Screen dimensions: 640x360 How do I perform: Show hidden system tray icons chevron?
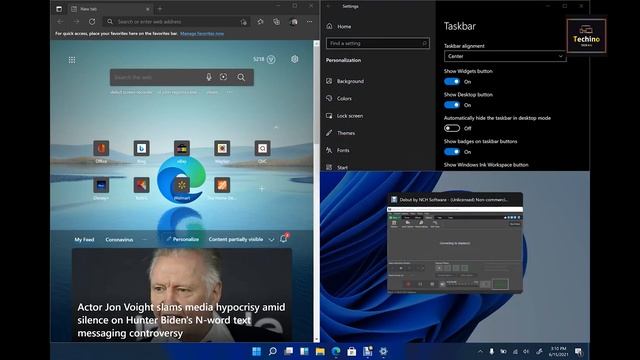pos(480,351)
